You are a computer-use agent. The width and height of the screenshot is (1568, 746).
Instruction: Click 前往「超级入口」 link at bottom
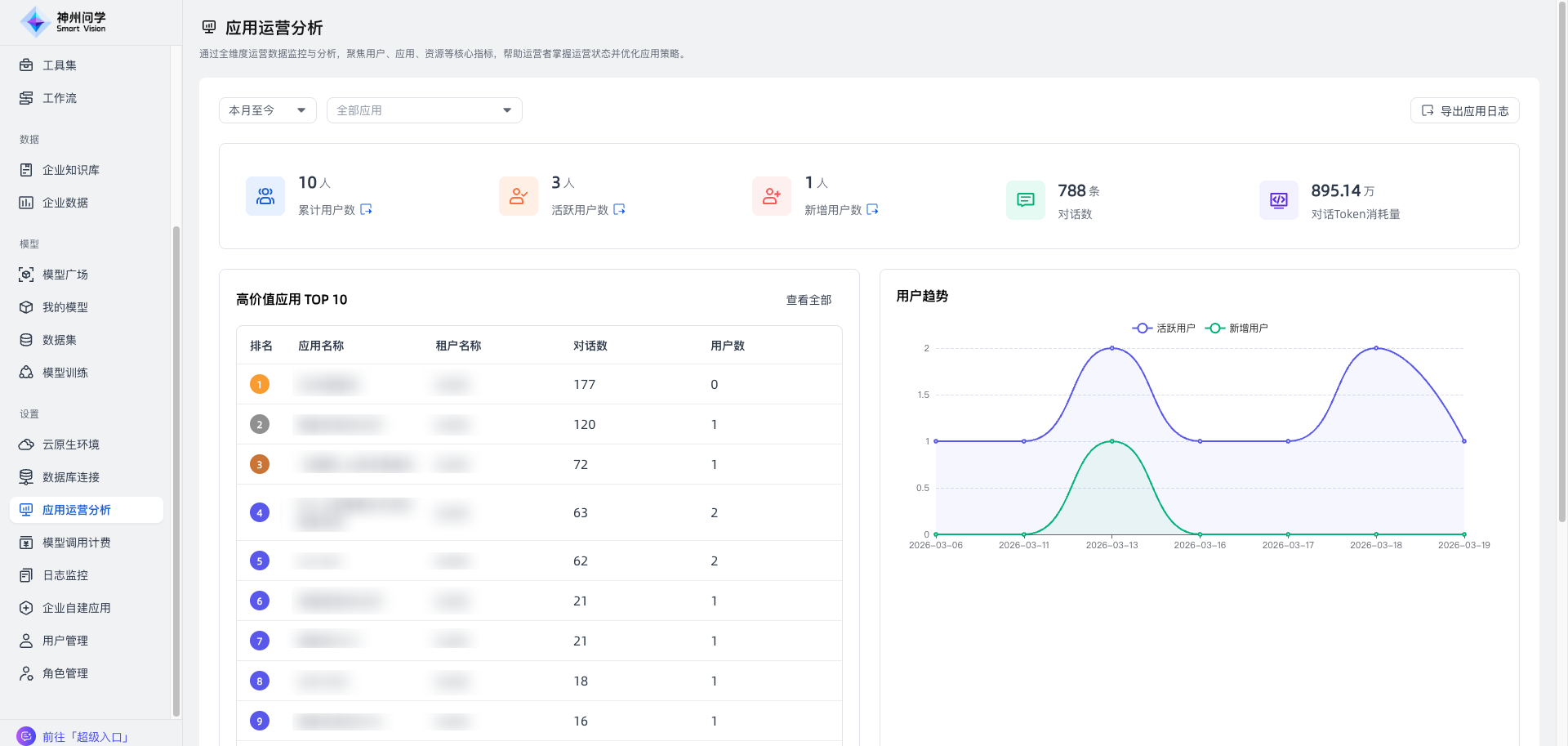click(x=86, y=736)
